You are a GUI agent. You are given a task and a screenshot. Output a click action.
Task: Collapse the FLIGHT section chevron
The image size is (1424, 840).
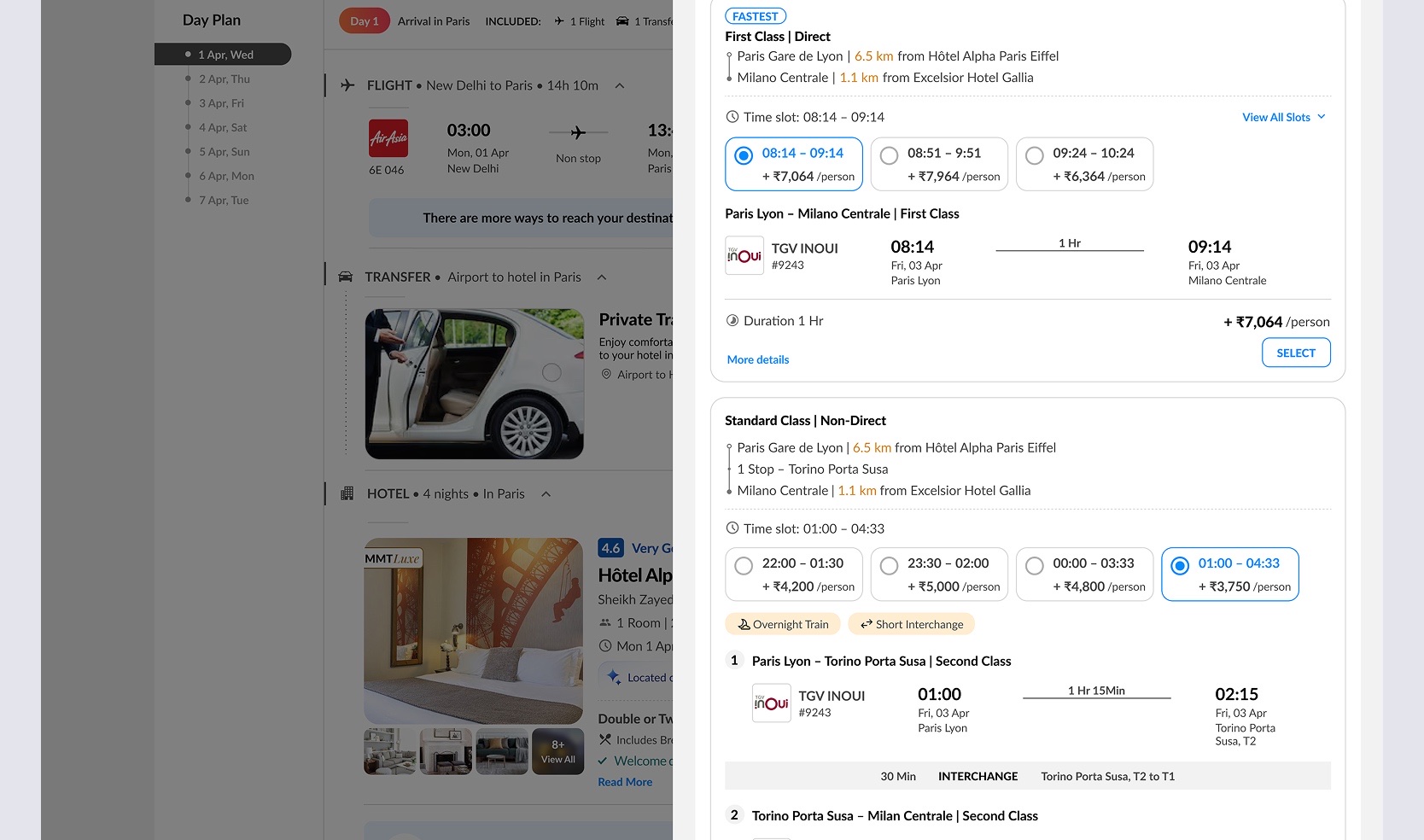(620, 85)
